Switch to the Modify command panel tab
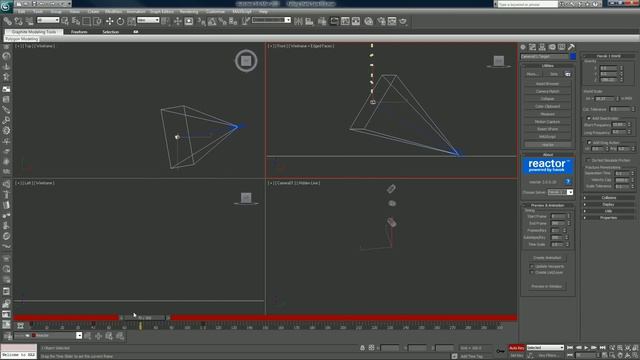Viewport: 640px width, 360px height. coord(532,47)
